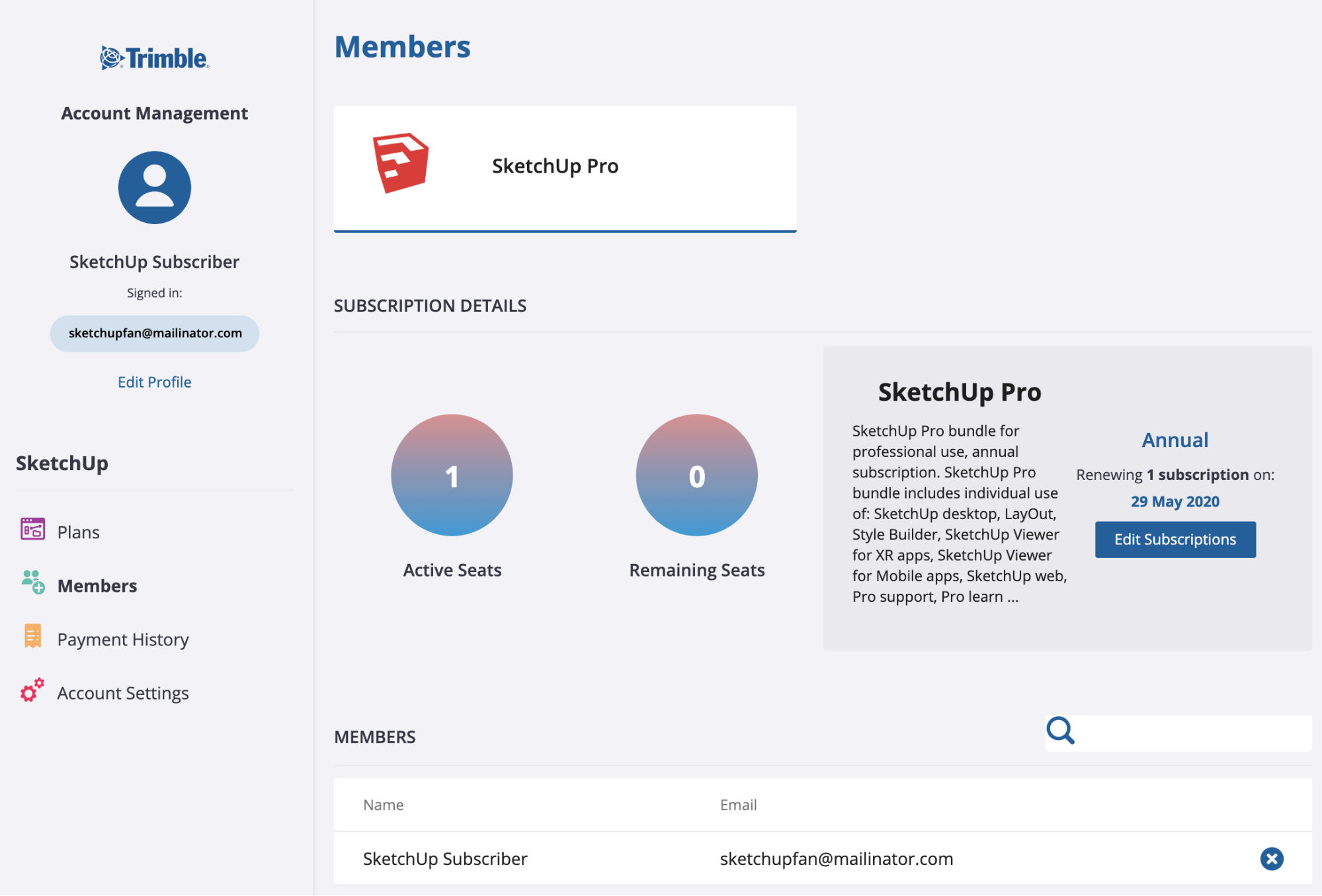Image resolution: width=1322 pixels, height=896 pixels.
Task: Click the signed-in email sketchupfan@mailinator.com pill
Action: (x=155, y=333)
